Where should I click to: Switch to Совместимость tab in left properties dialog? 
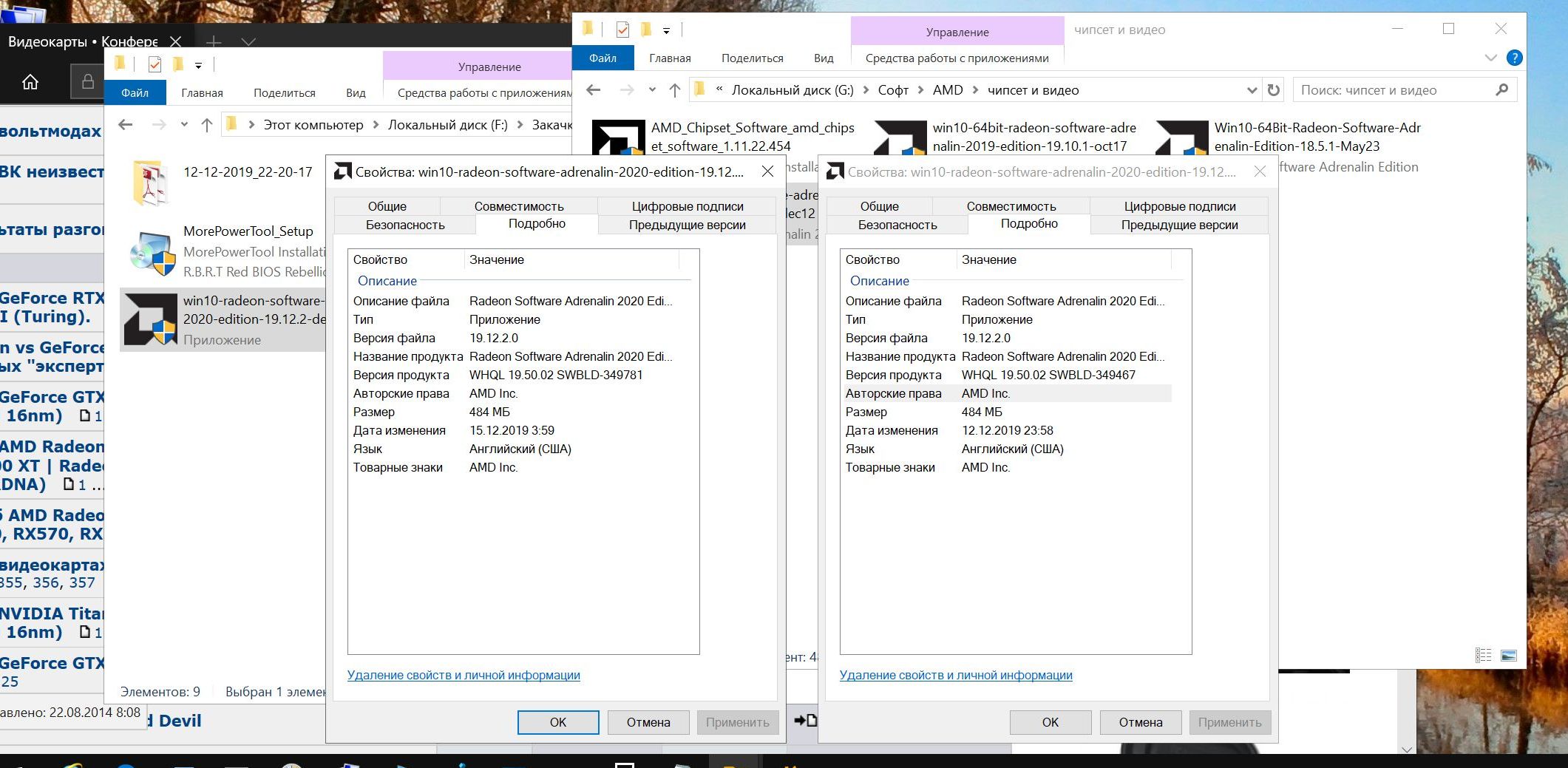tap(519, 206)
